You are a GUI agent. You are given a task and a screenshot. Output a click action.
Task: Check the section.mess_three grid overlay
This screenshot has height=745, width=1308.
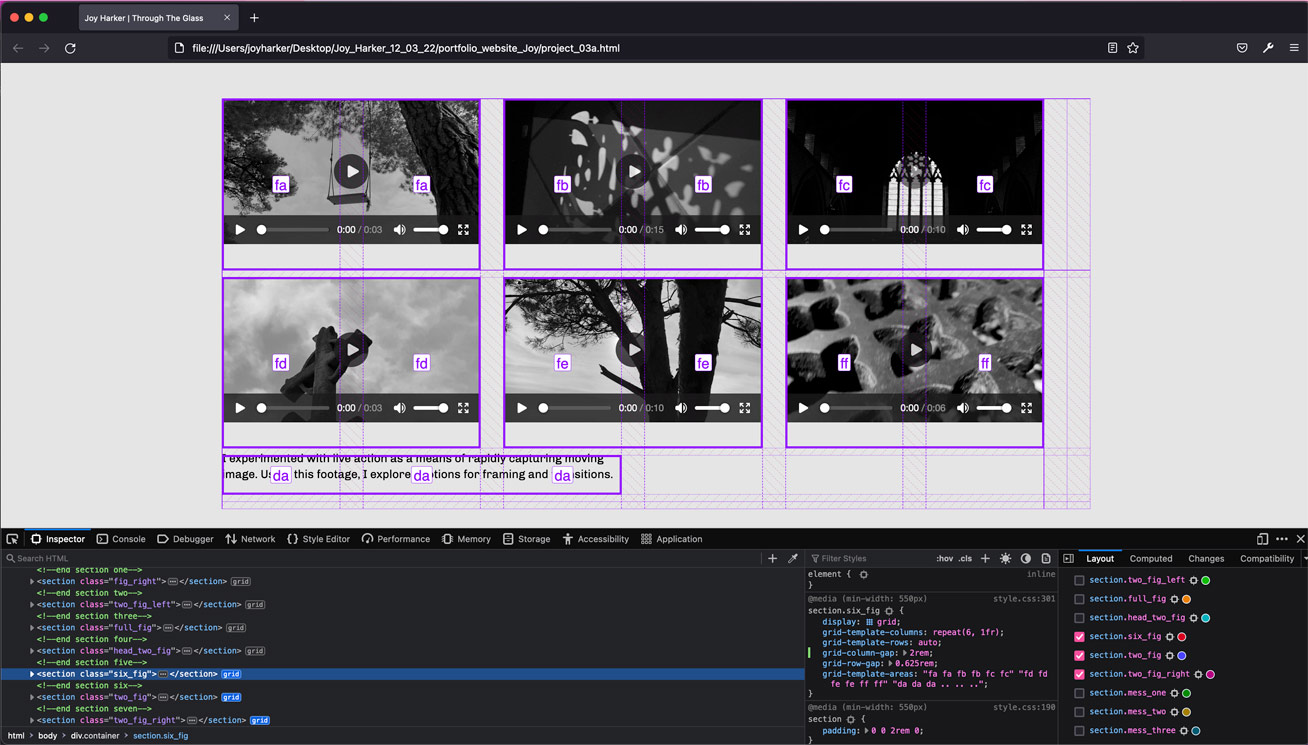[x=1079, y=731]
